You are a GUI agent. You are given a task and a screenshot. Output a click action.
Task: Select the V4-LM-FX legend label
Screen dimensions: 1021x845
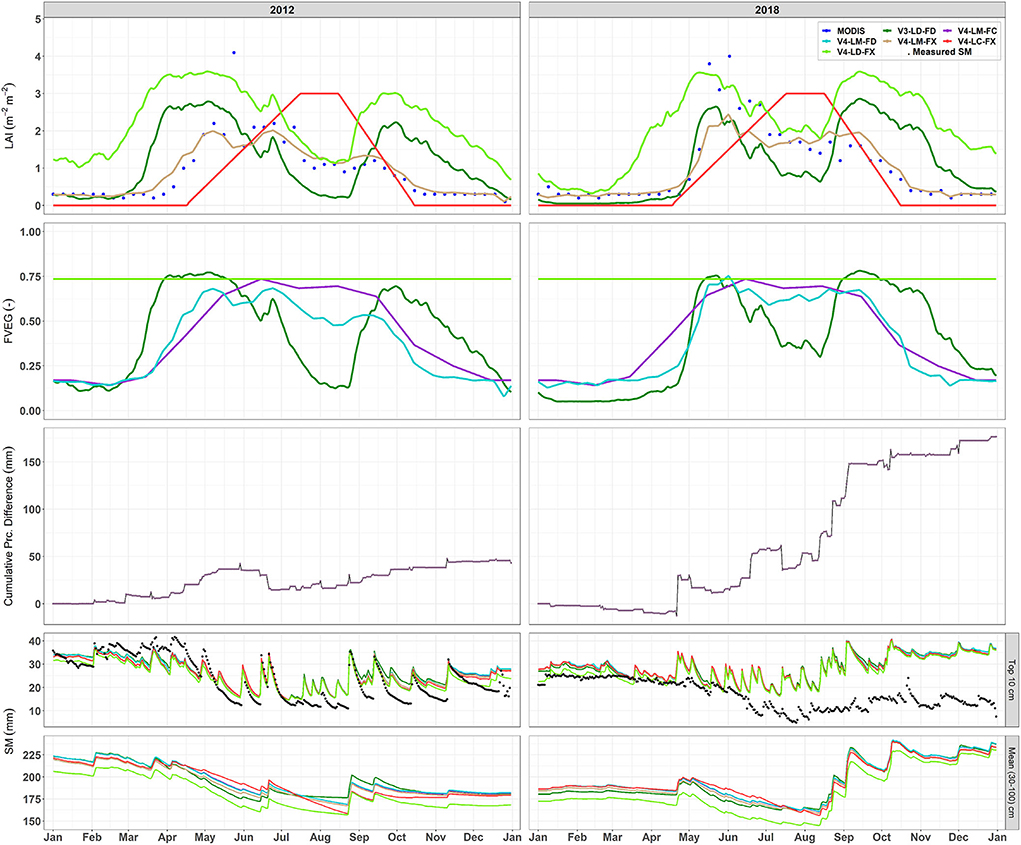917,42
